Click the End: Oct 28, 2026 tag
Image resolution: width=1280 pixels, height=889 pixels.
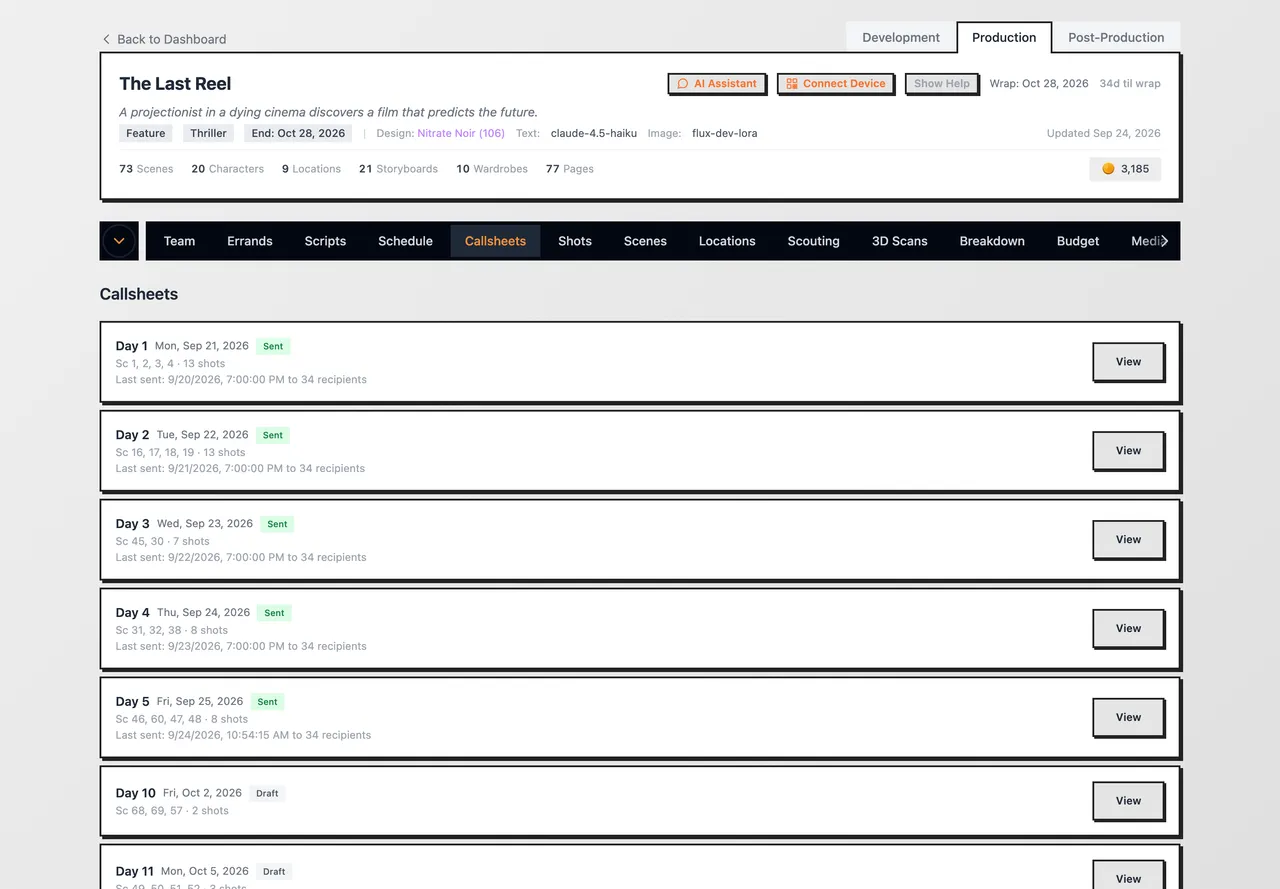pos(298,133)
